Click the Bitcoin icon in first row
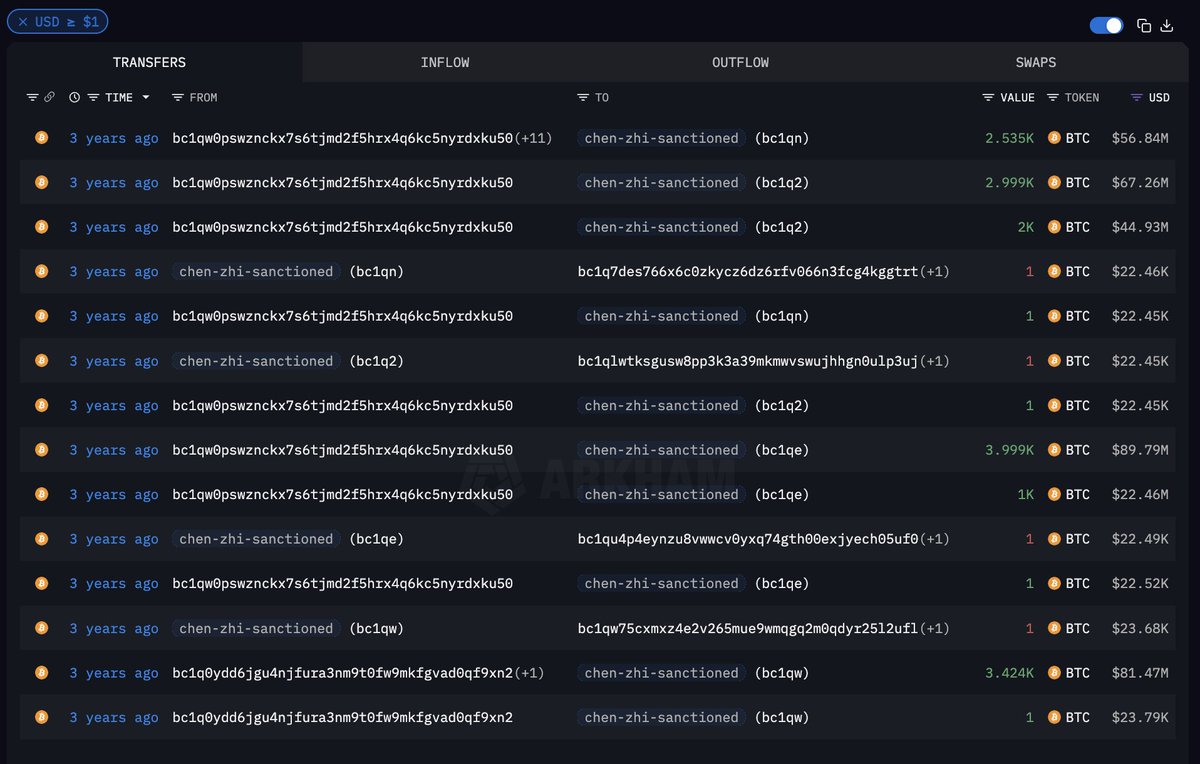This screenshot has width=1200, height=764. point(41,138)
